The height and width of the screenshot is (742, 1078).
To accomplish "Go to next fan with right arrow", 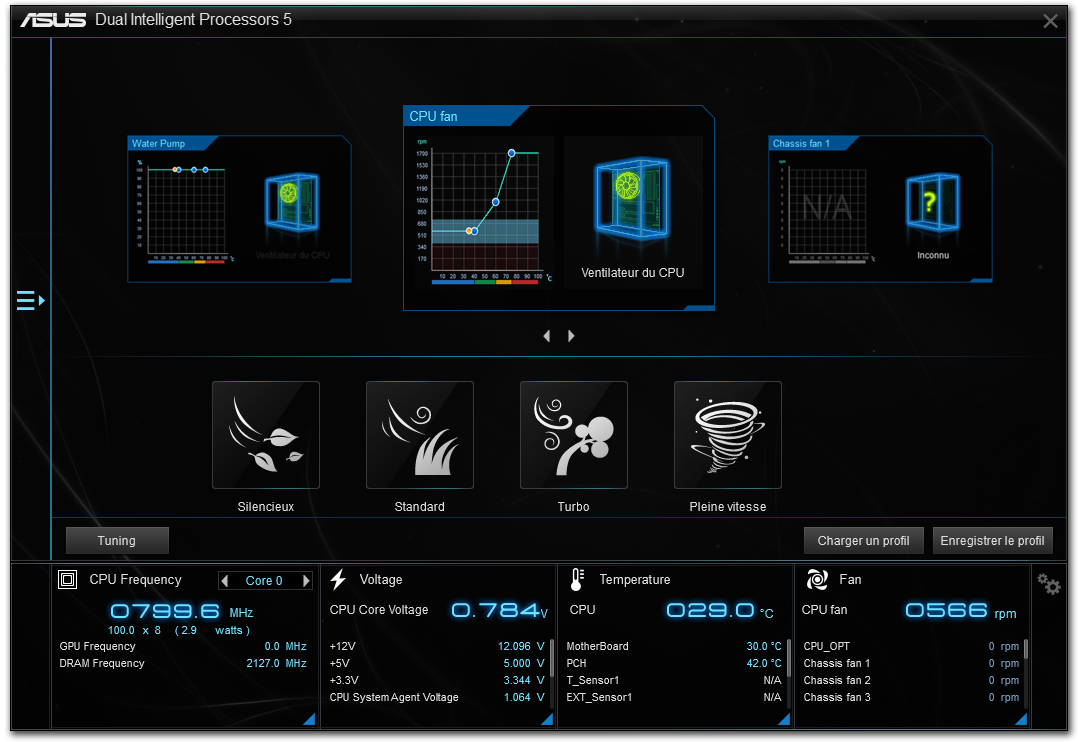I will [571, 336].
